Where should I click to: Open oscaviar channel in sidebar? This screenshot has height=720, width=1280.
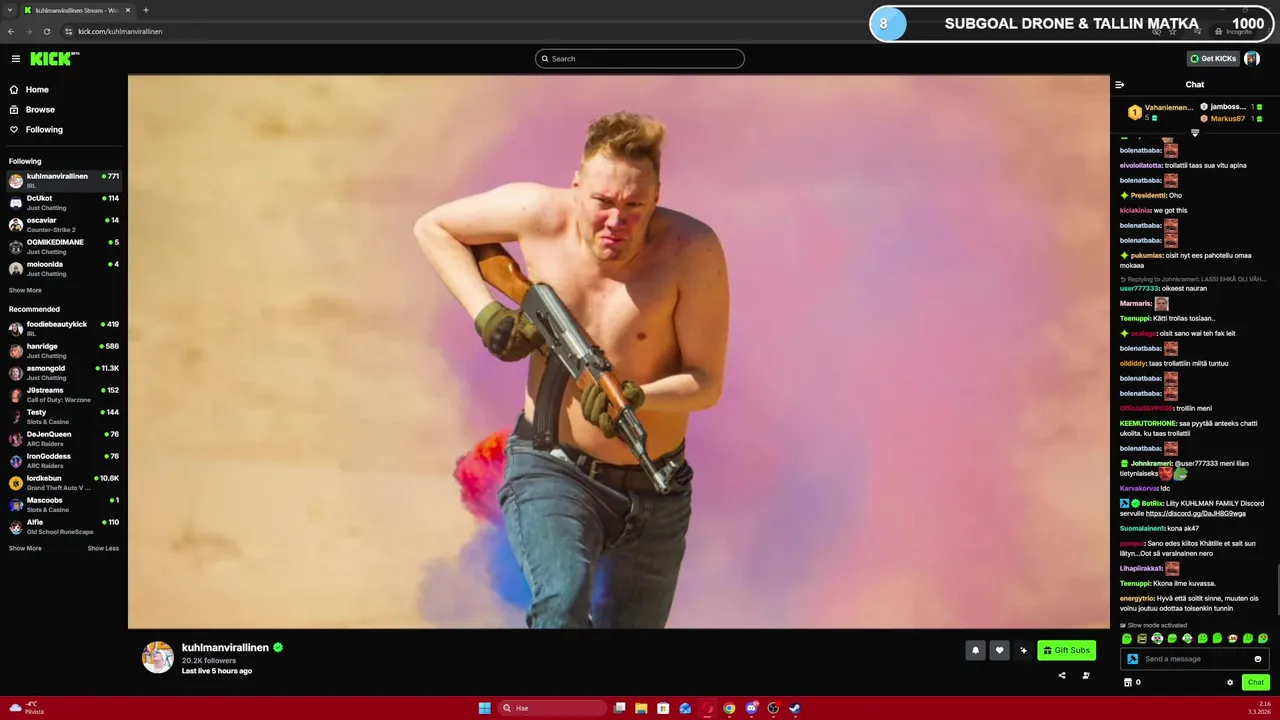coord(64,224)
